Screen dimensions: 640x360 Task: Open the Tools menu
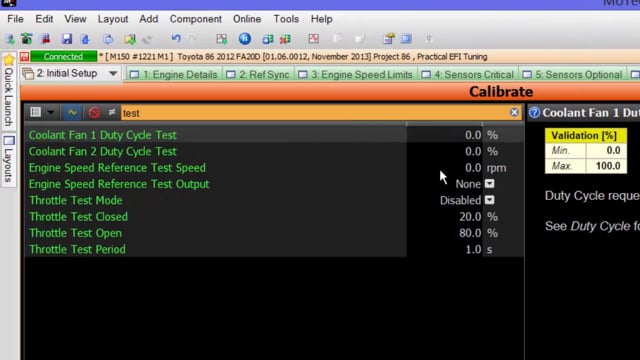click(x=286, y=19)
